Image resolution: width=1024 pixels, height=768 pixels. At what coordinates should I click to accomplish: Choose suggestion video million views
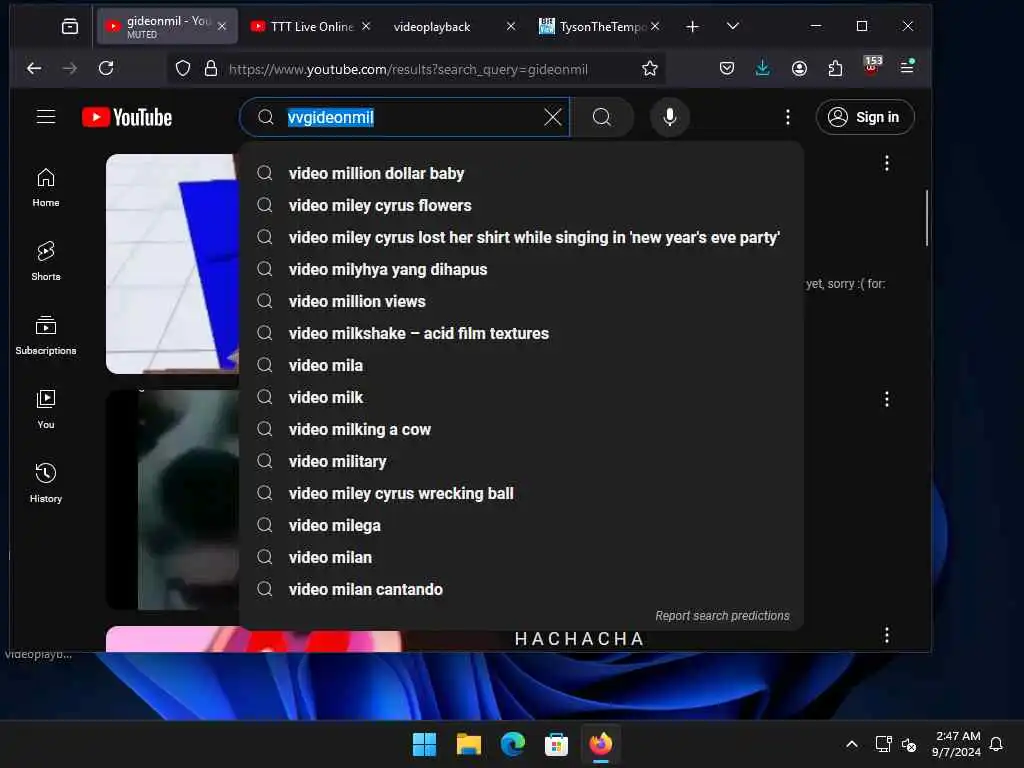tap(521, 301)
